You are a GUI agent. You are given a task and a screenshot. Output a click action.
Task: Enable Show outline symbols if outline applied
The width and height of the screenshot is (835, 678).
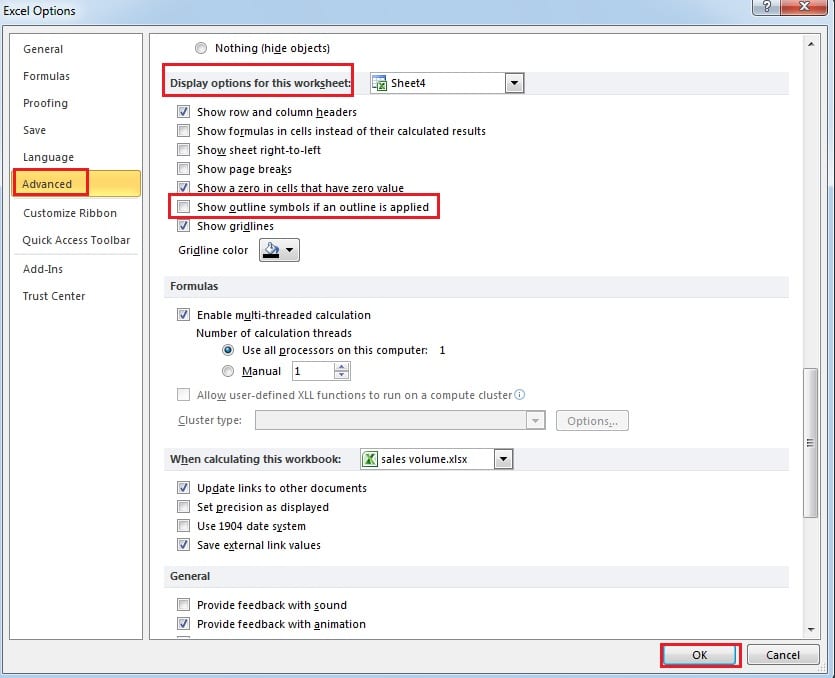tap(183, 207)
